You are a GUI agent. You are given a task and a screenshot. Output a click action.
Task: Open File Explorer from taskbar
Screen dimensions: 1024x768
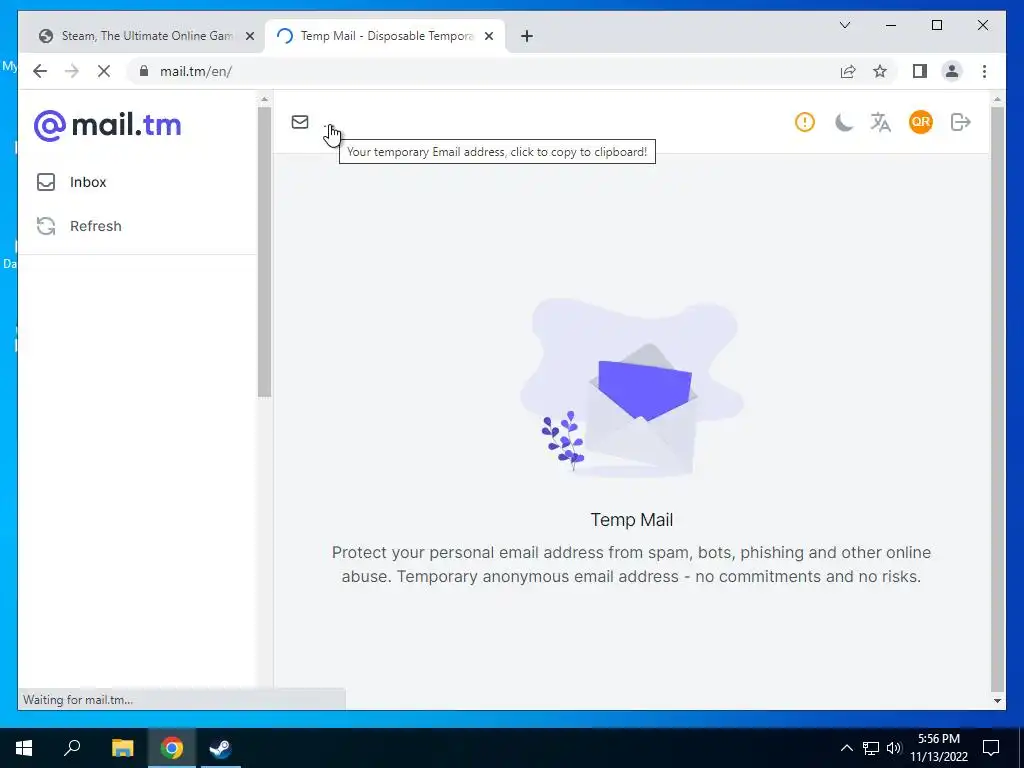(122, 748)
